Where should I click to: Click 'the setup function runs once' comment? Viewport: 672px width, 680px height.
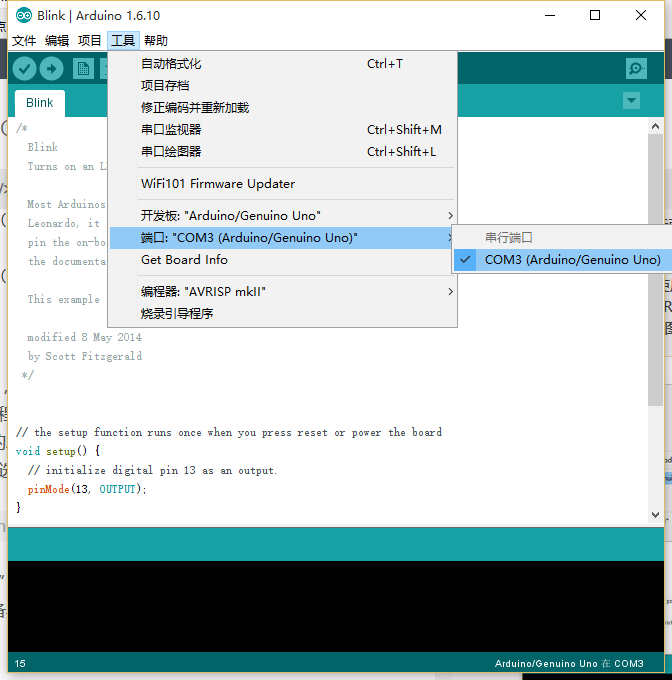pos(229,432)
